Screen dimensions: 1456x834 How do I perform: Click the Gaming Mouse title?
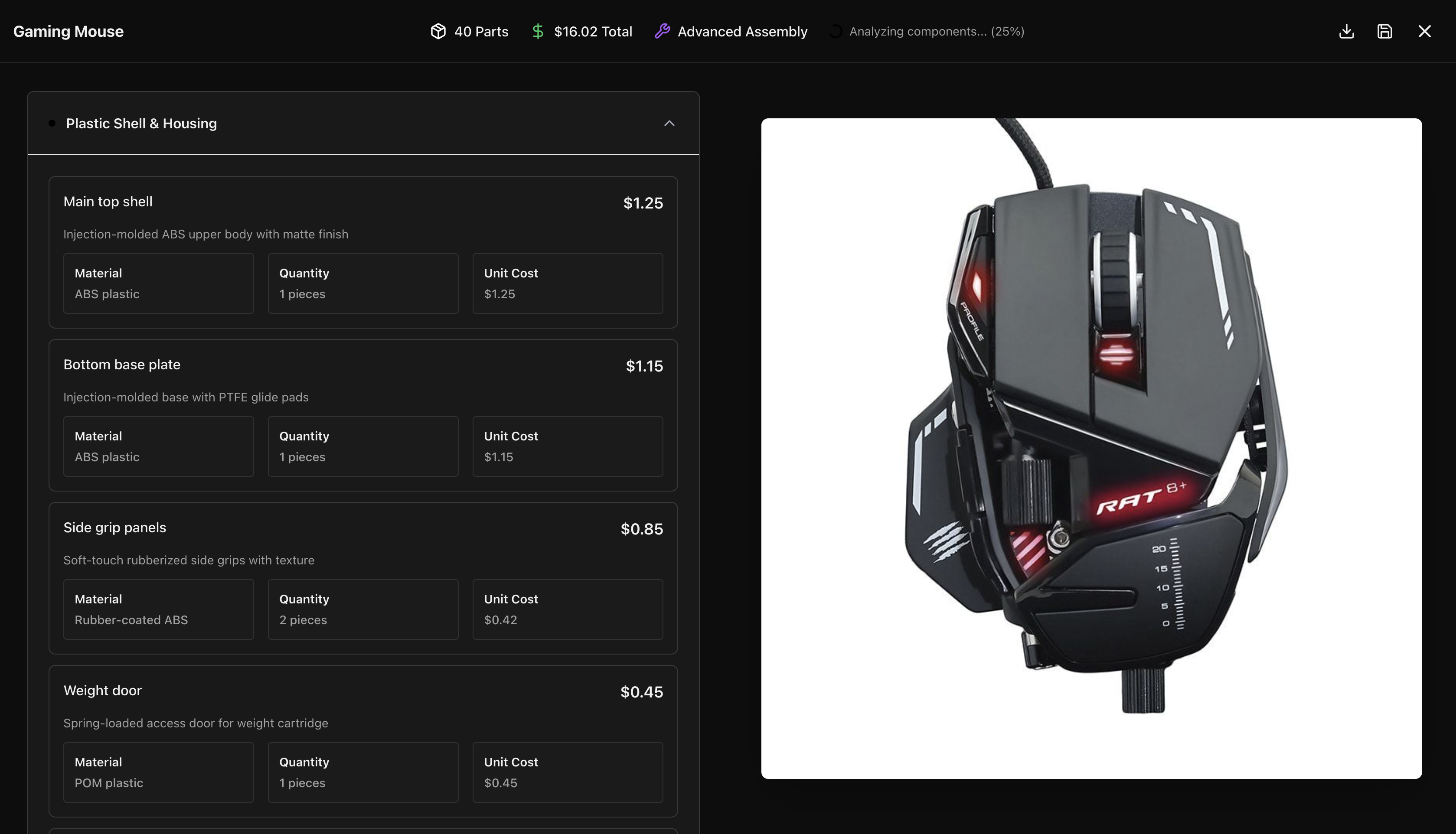pyautogui.click(x=68, y=31)
